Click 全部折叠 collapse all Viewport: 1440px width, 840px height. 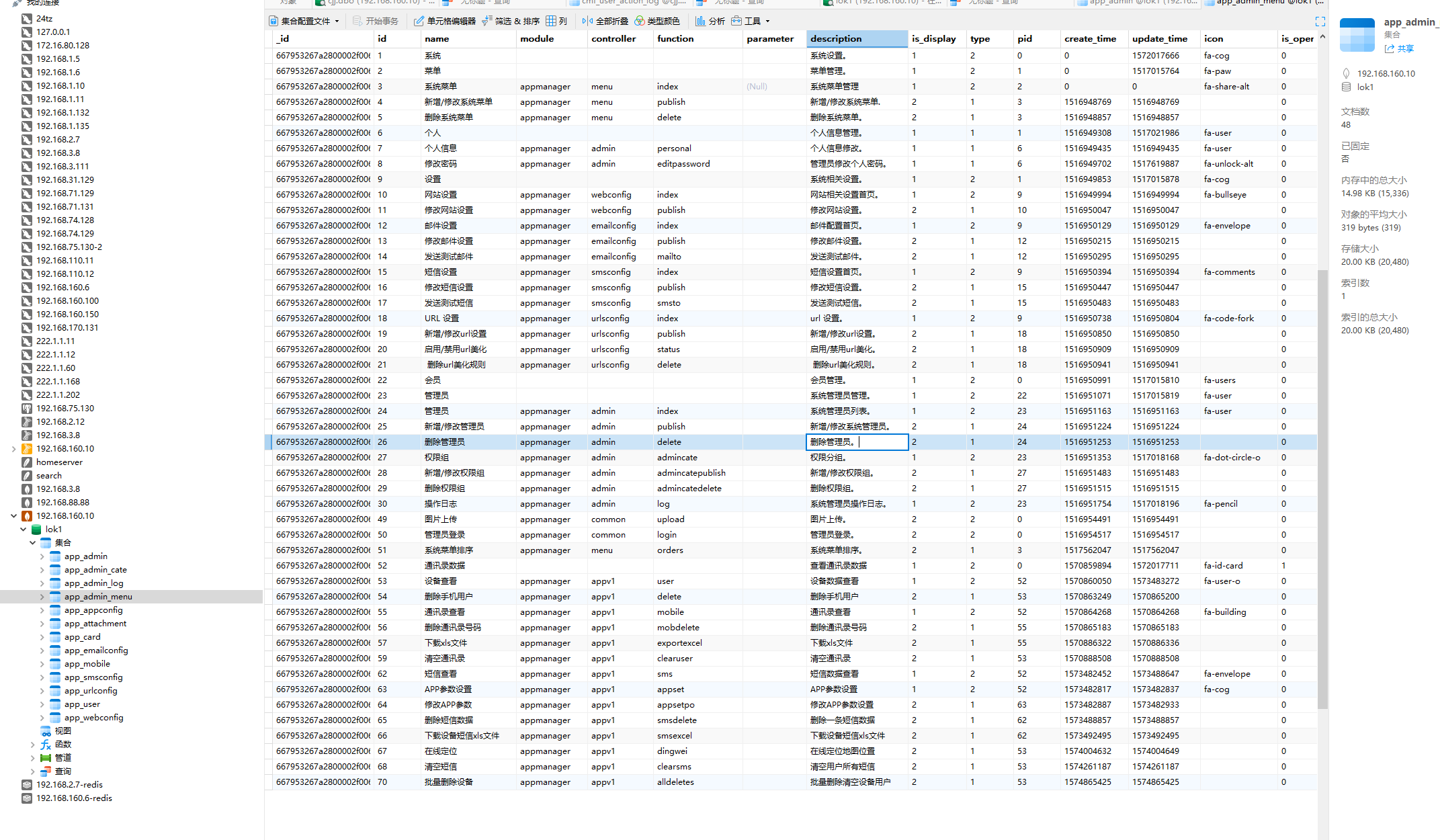click(605, 21)
